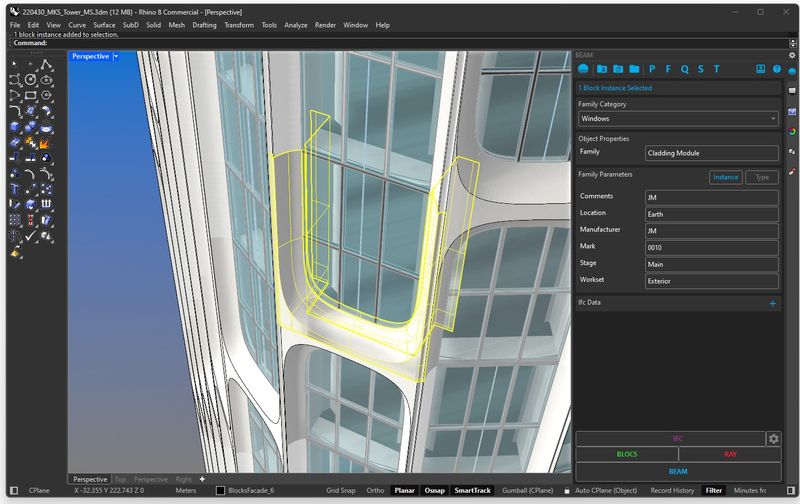The image size is (800, 504).
Task: Expand Ifc Data with plus button
Action: (x=772, y=302)
